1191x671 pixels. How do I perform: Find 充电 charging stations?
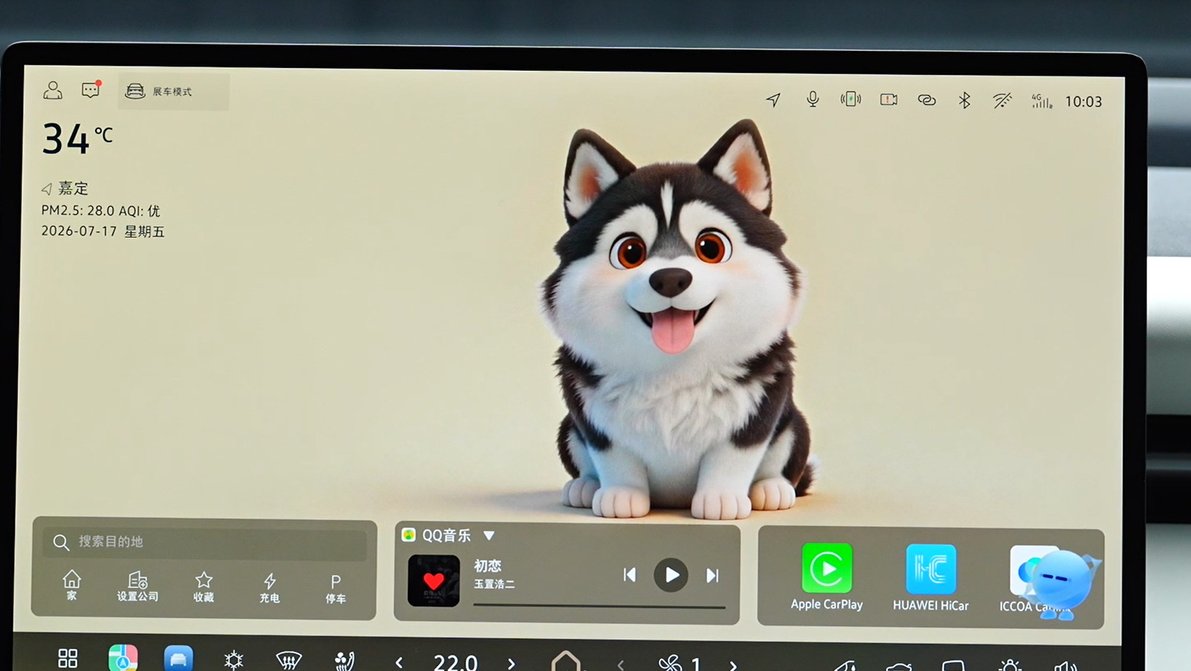click(270, 588)
